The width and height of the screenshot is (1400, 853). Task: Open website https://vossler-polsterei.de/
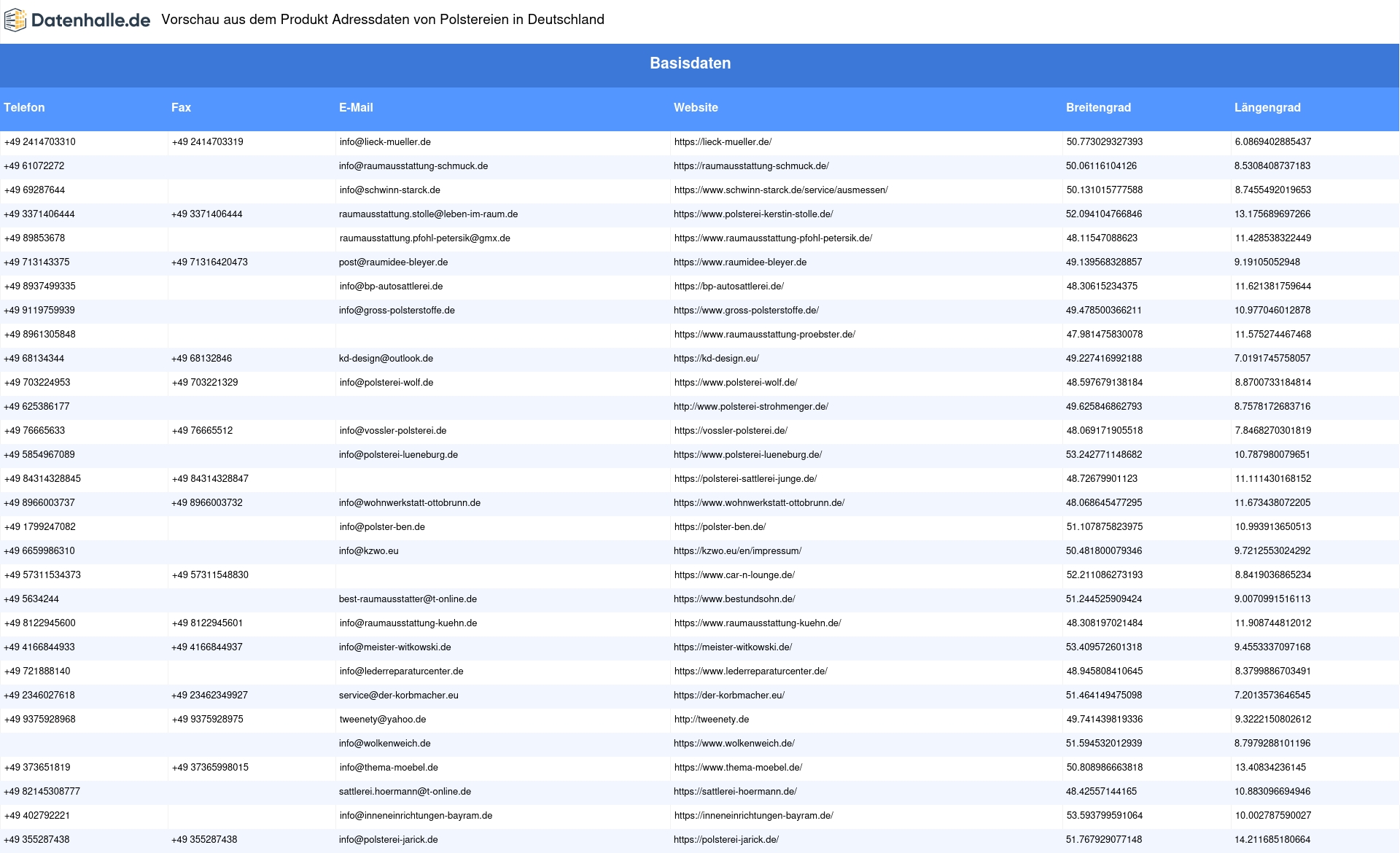pyautogui.click(x=731, y=431)
